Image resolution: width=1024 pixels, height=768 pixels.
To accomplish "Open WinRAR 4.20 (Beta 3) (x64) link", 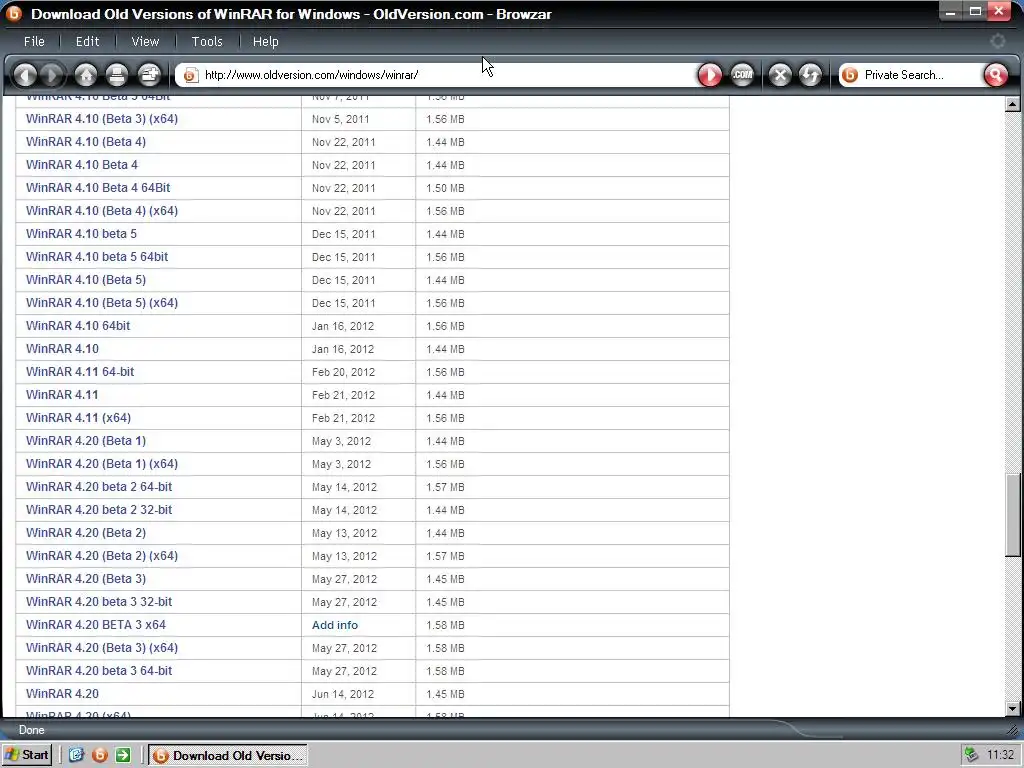I will pyautogui.click(x=102, y=648).
